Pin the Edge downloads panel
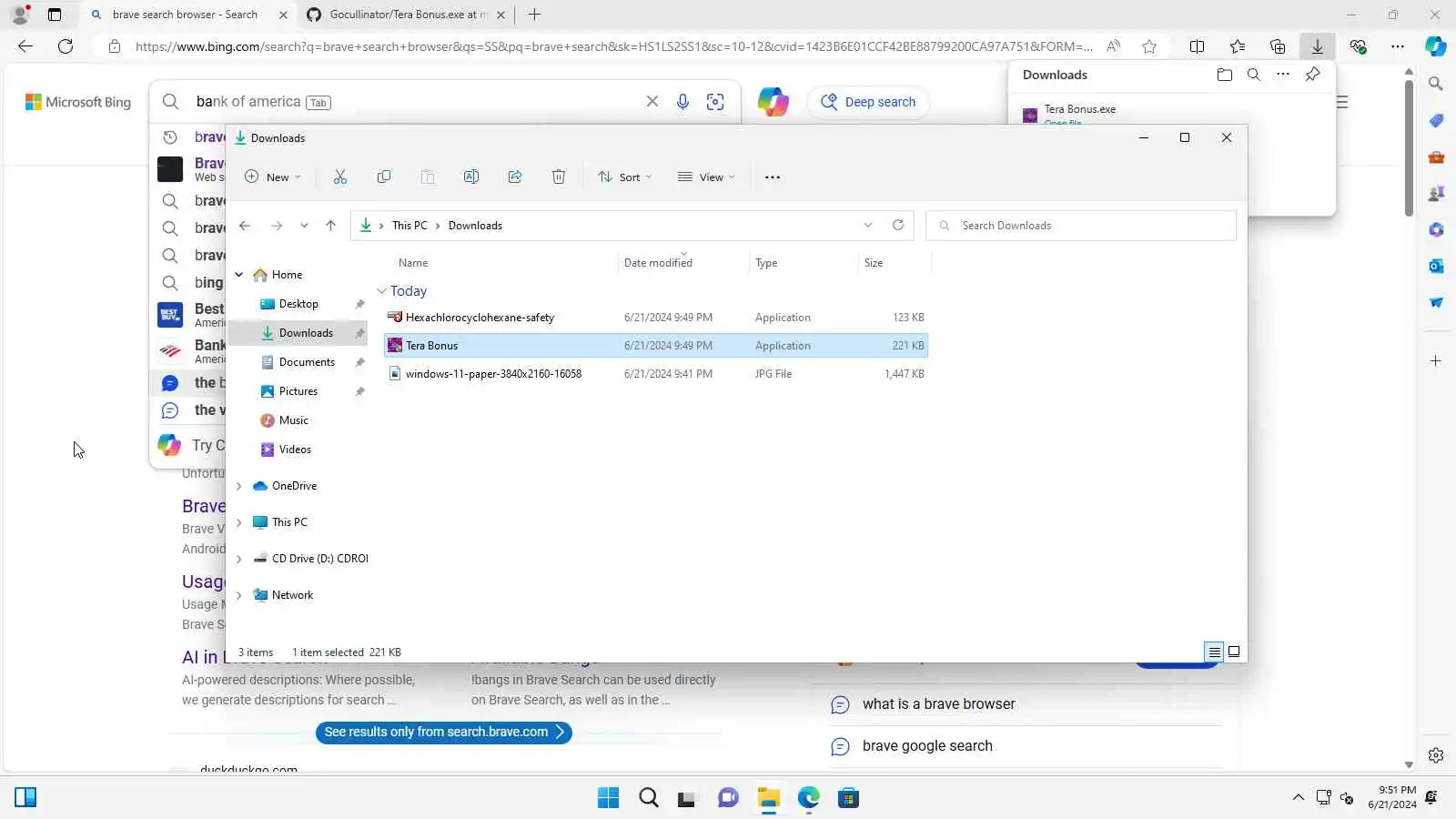 [1312, 75]
